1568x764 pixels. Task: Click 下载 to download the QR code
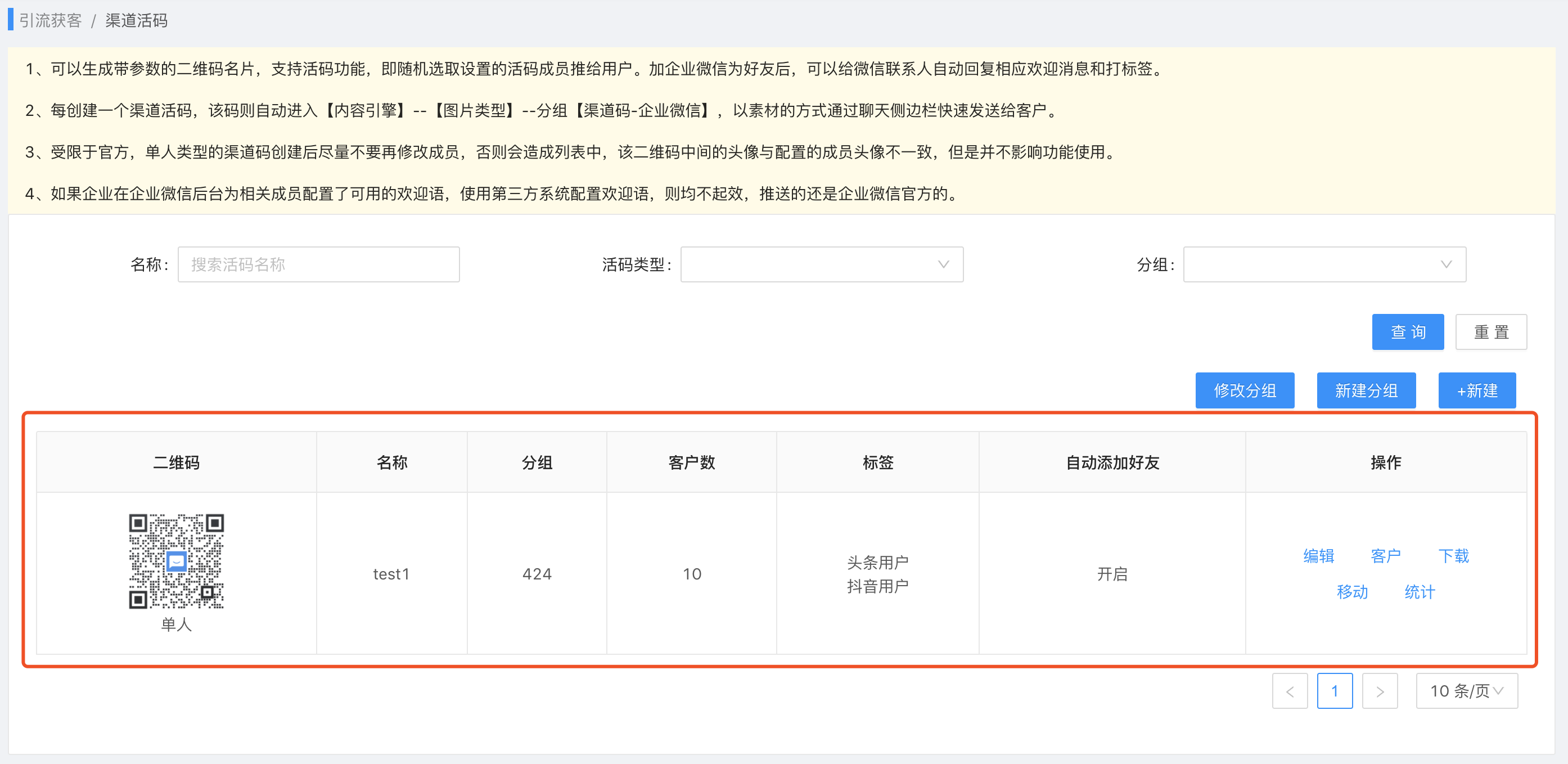[x=1453, y=556]
